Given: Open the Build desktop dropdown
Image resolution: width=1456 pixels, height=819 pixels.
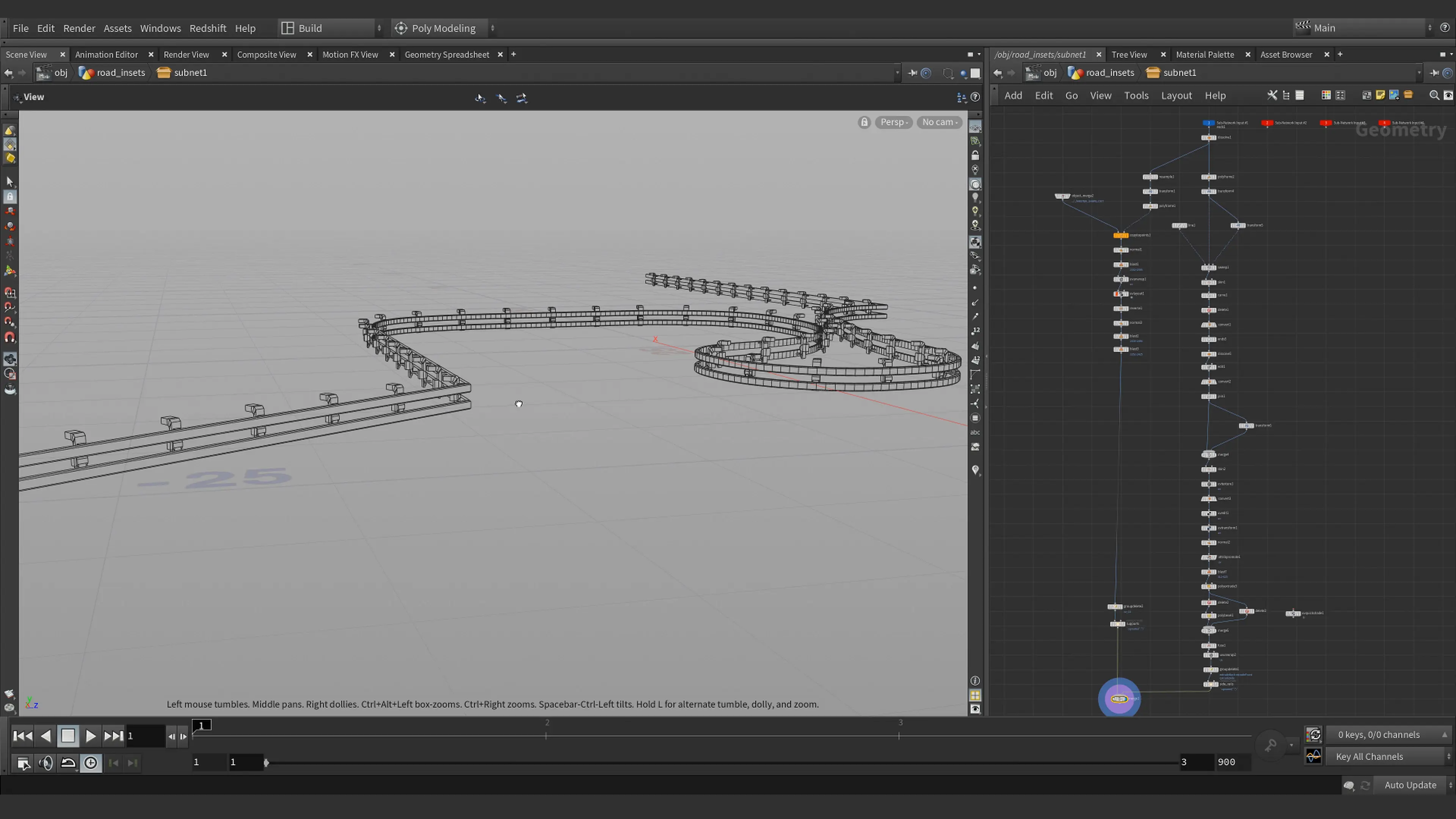Looking at the screenshot, I should tap(331, 28).
